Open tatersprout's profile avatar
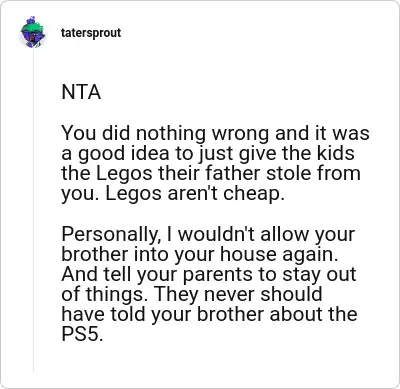 32,32
